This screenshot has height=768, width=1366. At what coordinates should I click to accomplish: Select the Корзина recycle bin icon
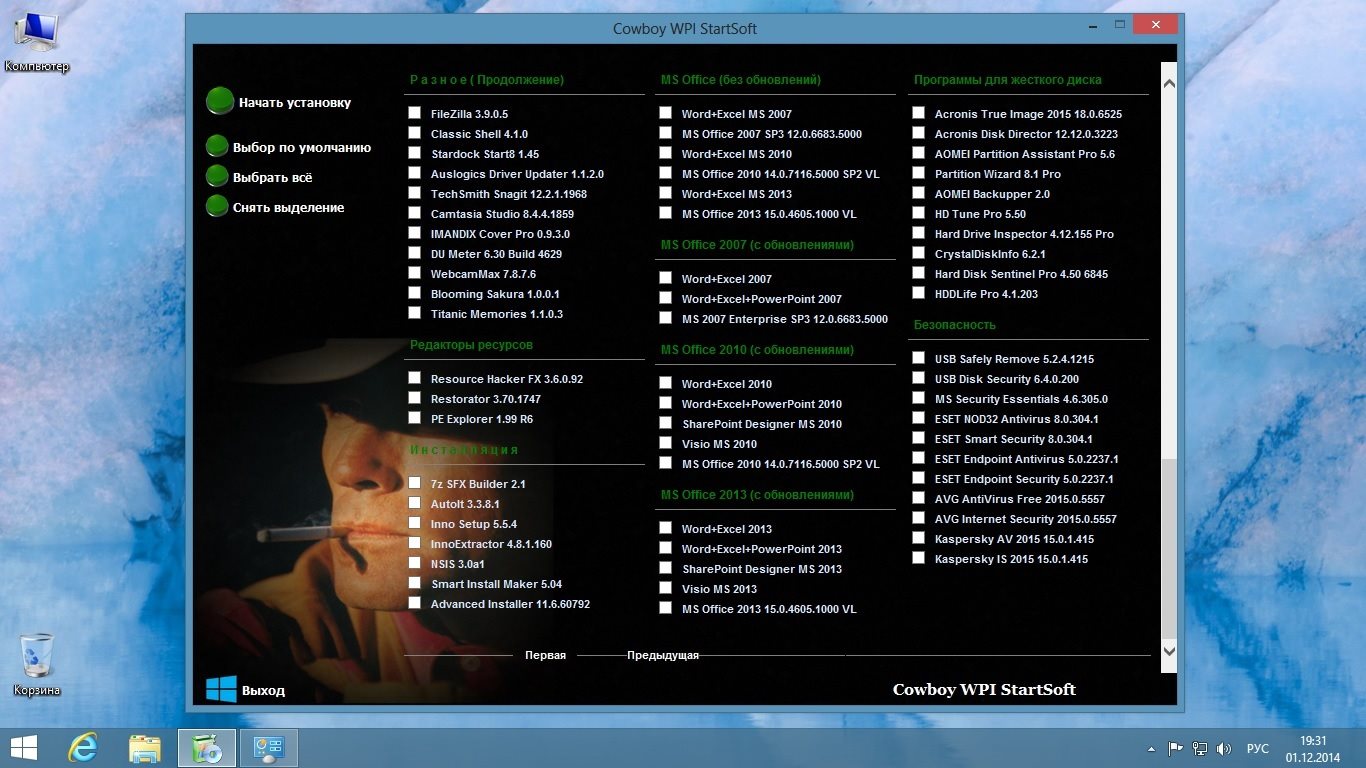coord(37,664)
